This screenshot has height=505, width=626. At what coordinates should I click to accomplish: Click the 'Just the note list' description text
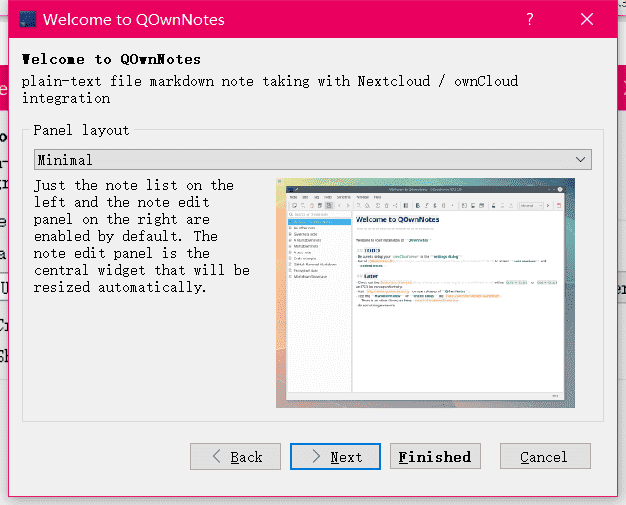142,236
